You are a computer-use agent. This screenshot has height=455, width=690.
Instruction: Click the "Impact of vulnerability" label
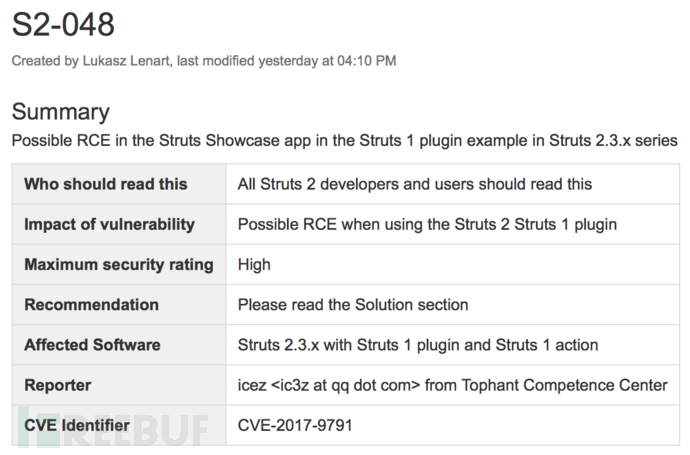(x=109, y=224)
